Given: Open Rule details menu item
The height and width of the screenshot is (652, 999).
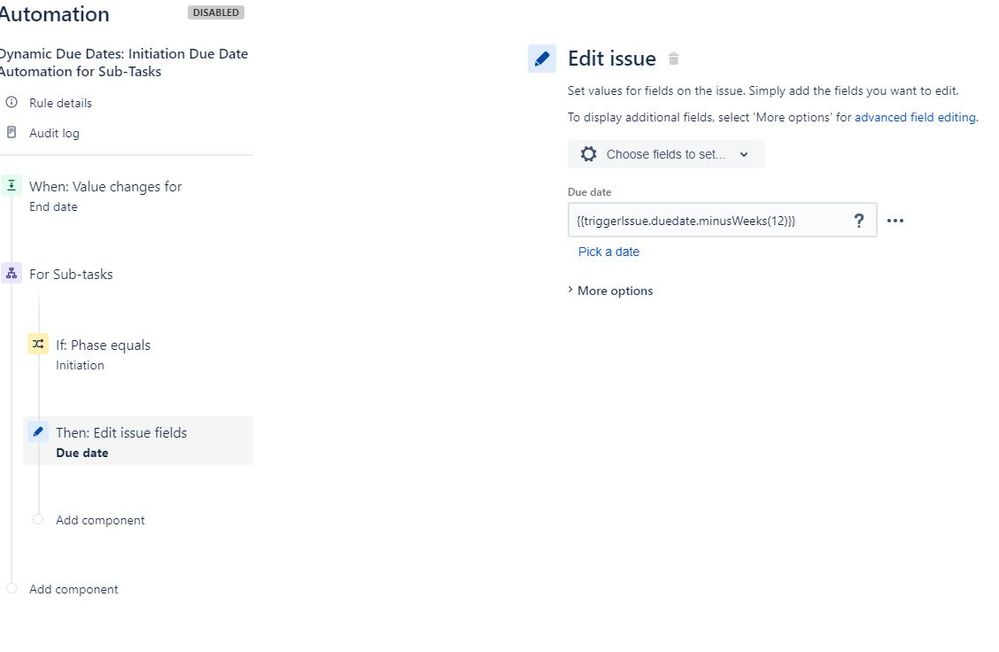Looking at the screenshot, I should click(61, 103).
